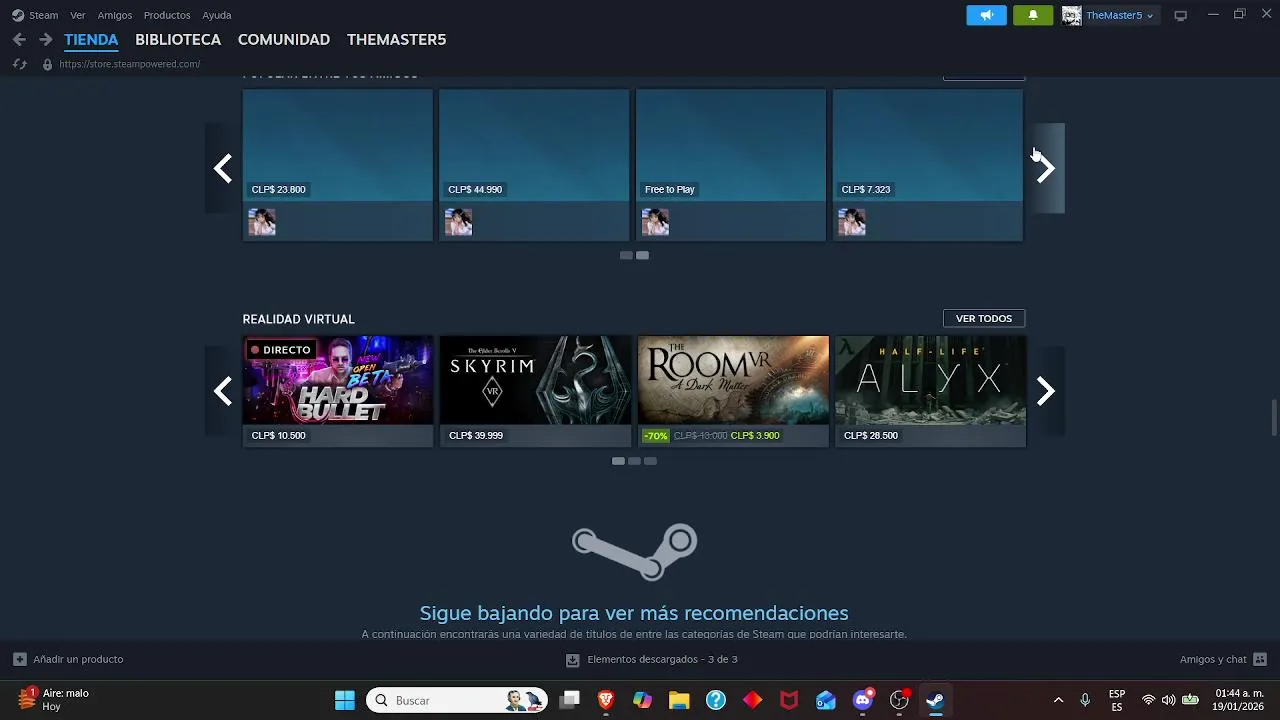Screen dimensions: 1280x720
Task: Open the Ayuda menu
Action: 217,15
